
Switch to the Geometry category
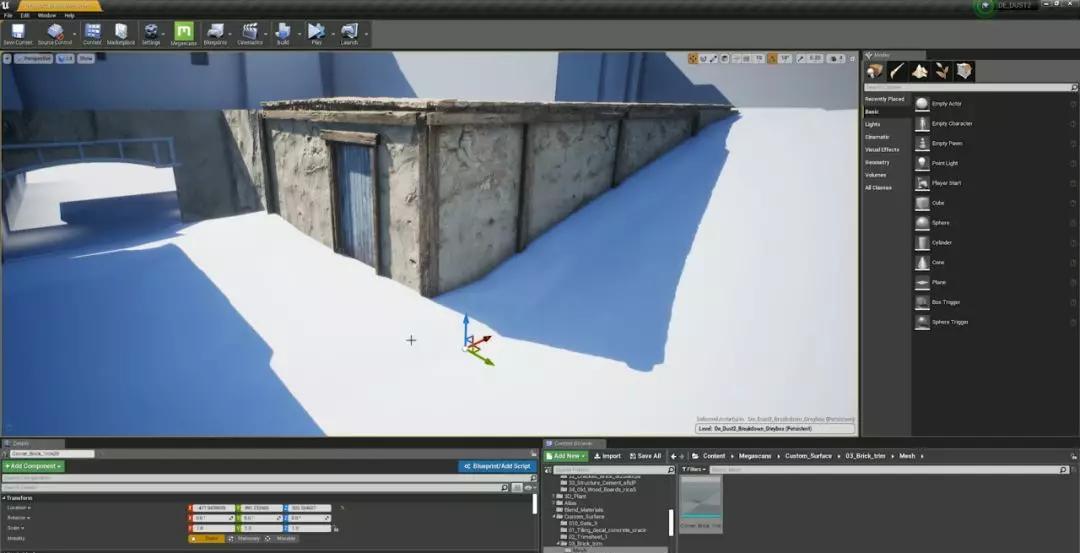878,163
